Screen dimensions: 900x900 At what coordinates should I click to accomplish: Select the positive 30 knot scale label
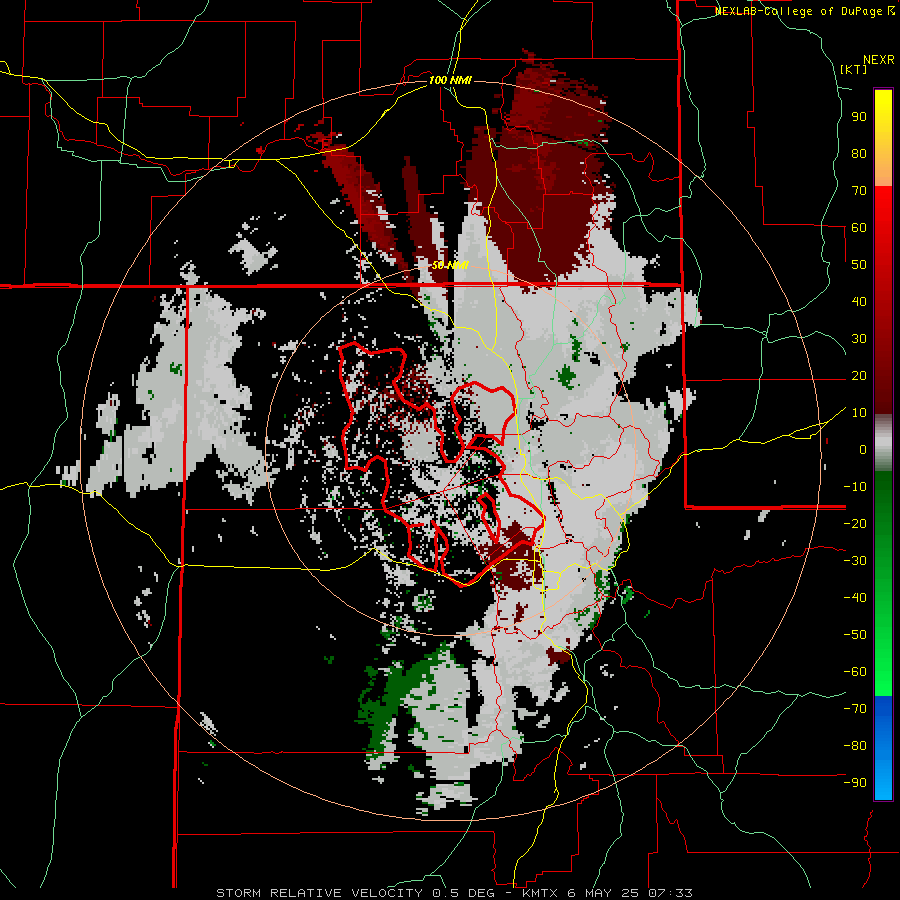(859, 339)
